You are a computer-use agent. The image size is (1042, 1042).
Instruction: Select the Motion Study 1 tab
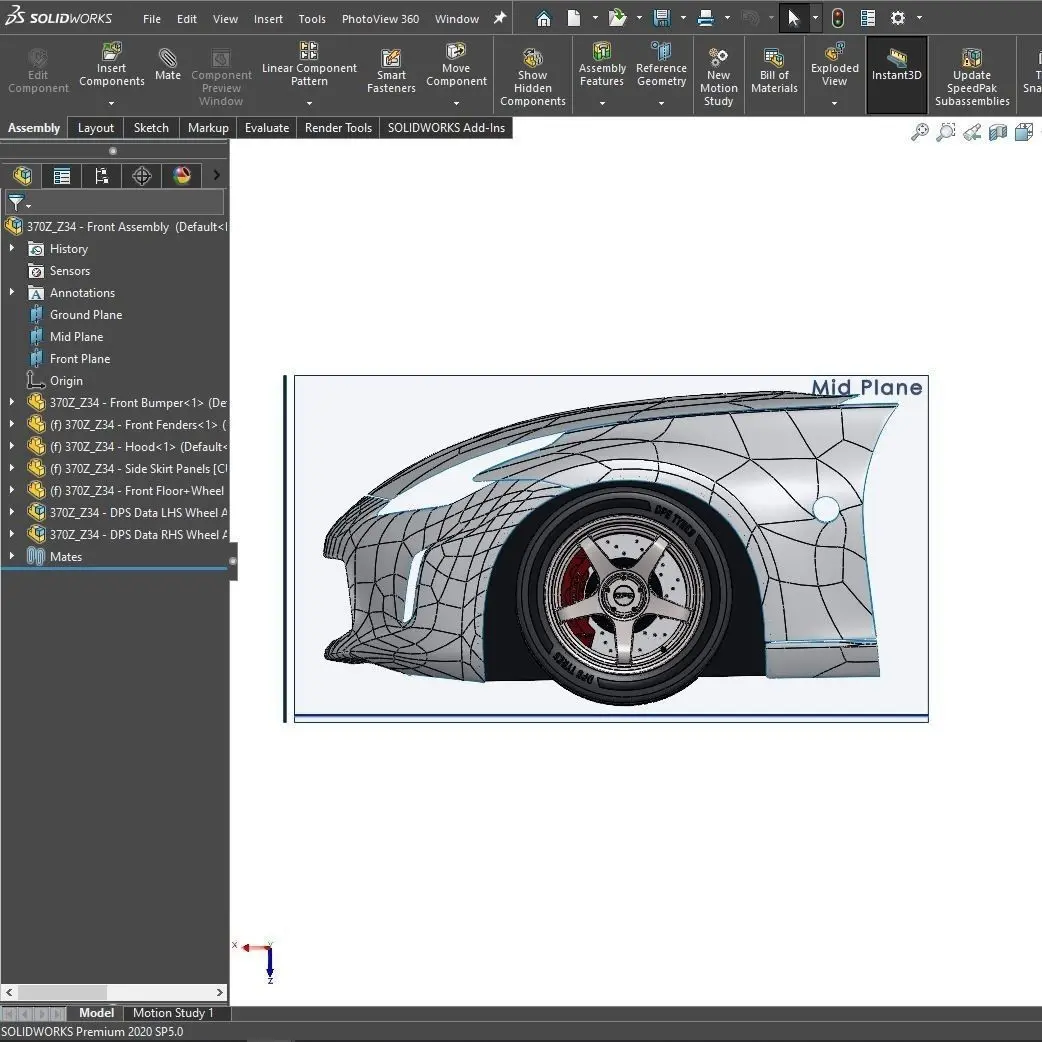(x=173, y=1013)
